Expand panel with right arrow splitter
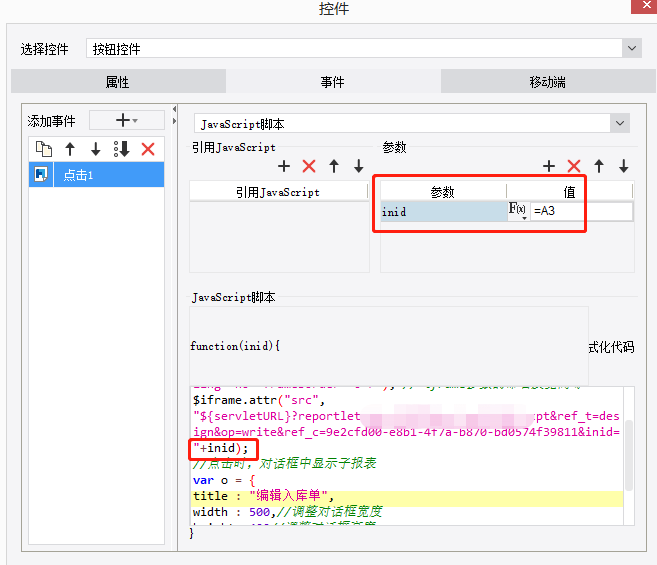This screenshot has height=565, width=657. click(174, 121)
